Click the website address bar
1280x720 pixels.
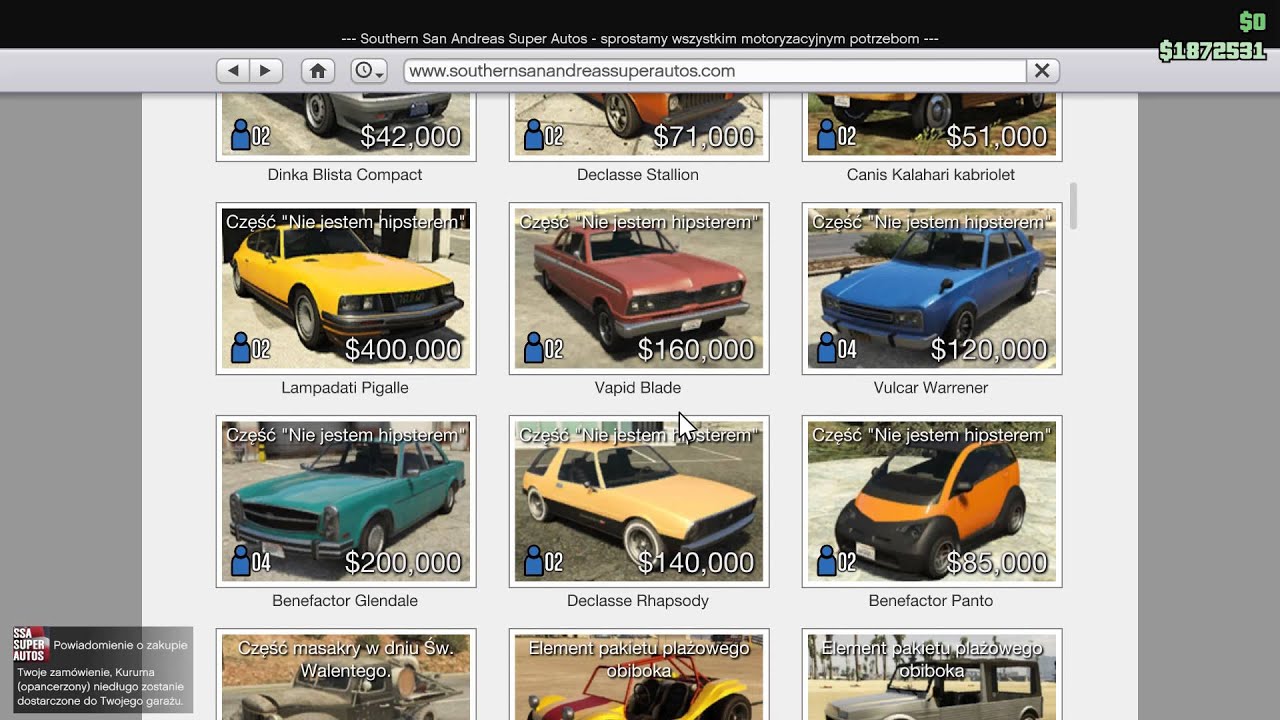click(x=715, y=71)
